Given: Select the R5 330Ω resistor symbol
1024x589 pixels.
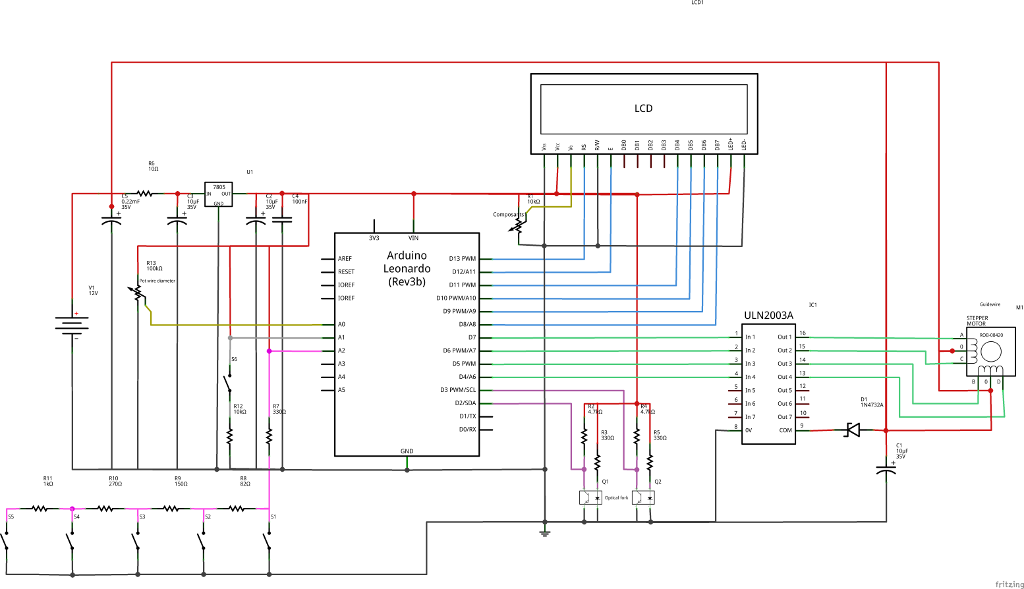Looking at the screenshot, I should coord(650,462).
